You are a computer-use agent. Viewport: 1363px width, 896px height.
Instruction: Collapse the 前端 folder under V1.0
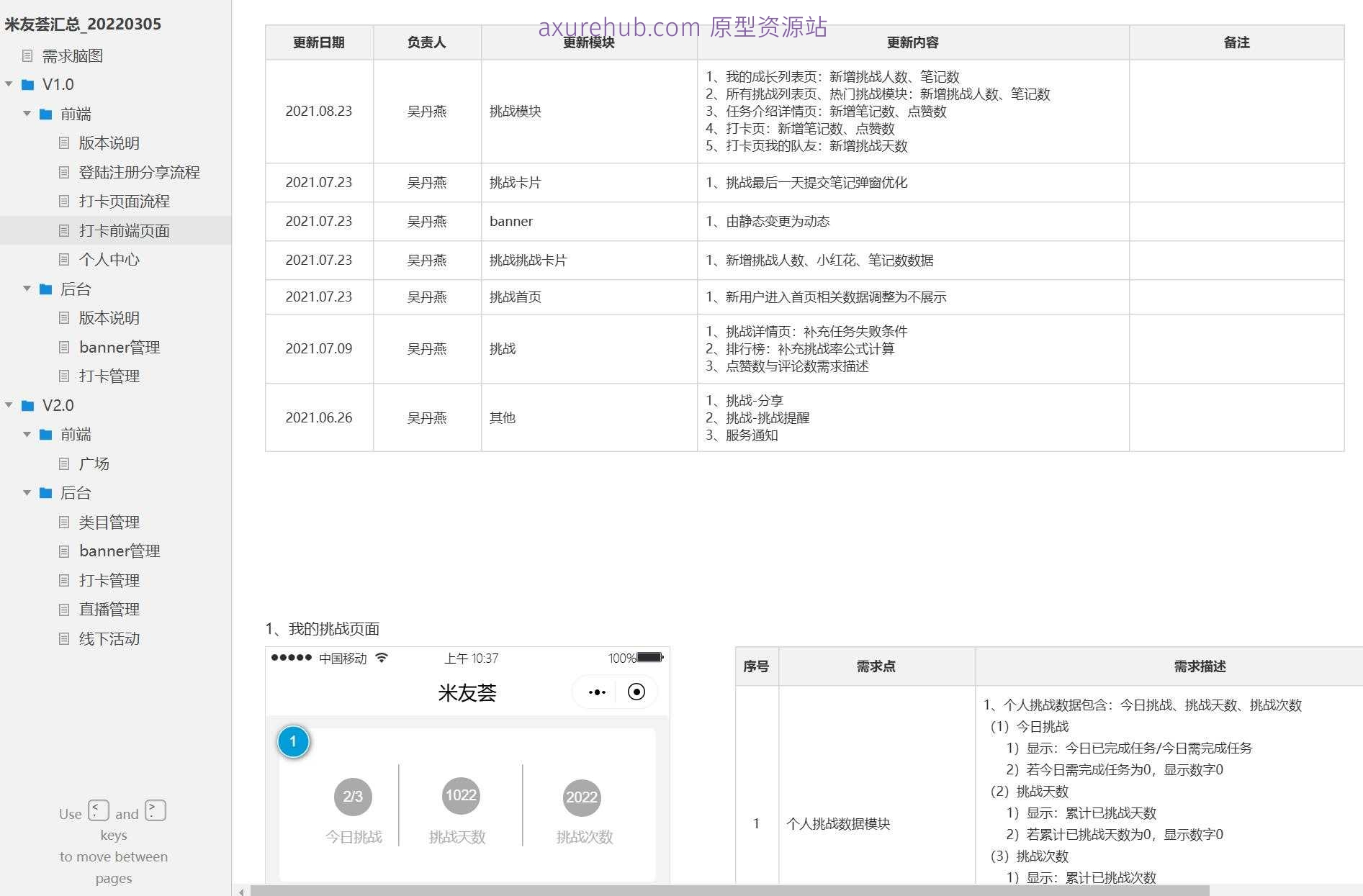point(27,114)
